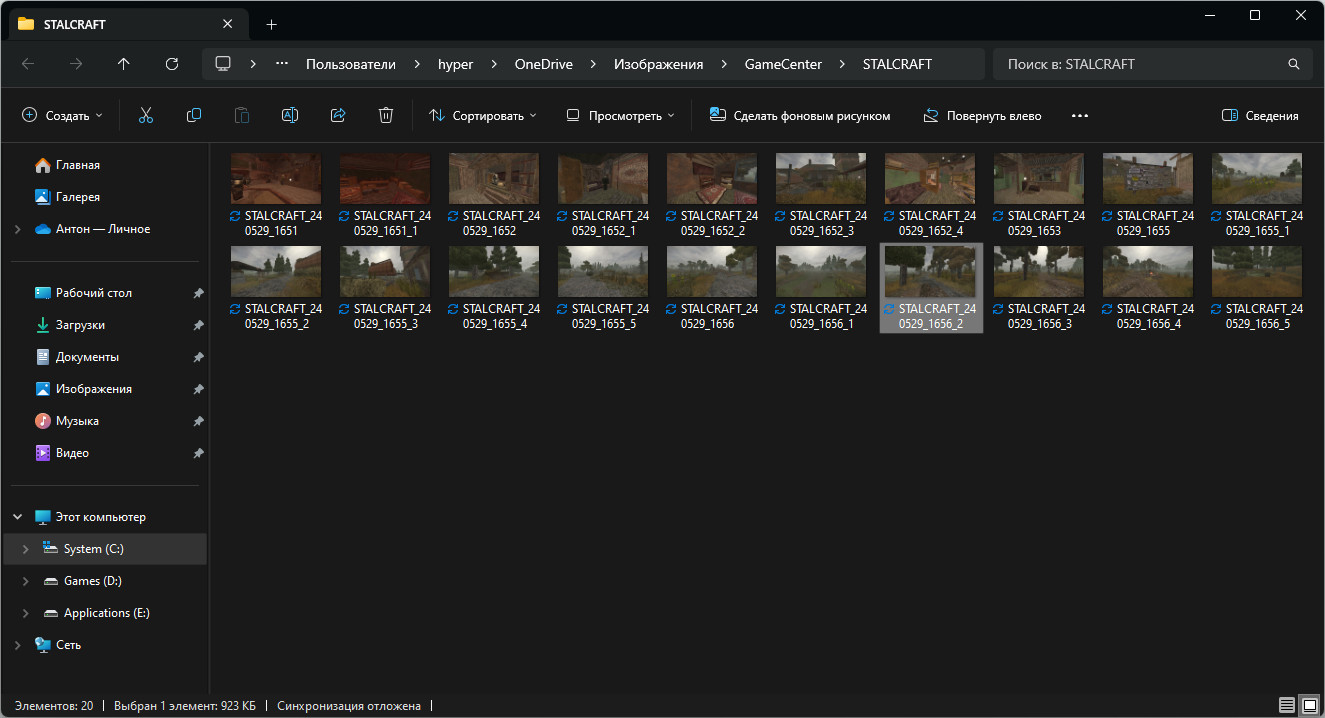This screenshot has height=718, width=1325.
Task: Open the Просмотреть view dropdown
Action: [620, 116]
